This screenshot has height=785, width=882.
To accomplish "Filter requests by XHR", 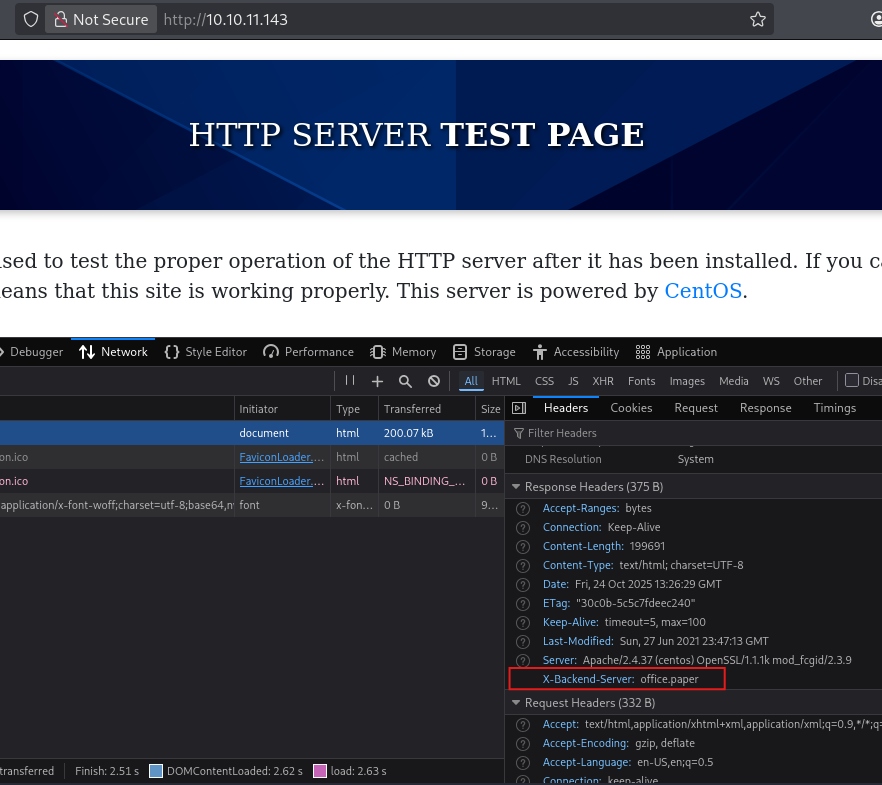I will 603,381.
